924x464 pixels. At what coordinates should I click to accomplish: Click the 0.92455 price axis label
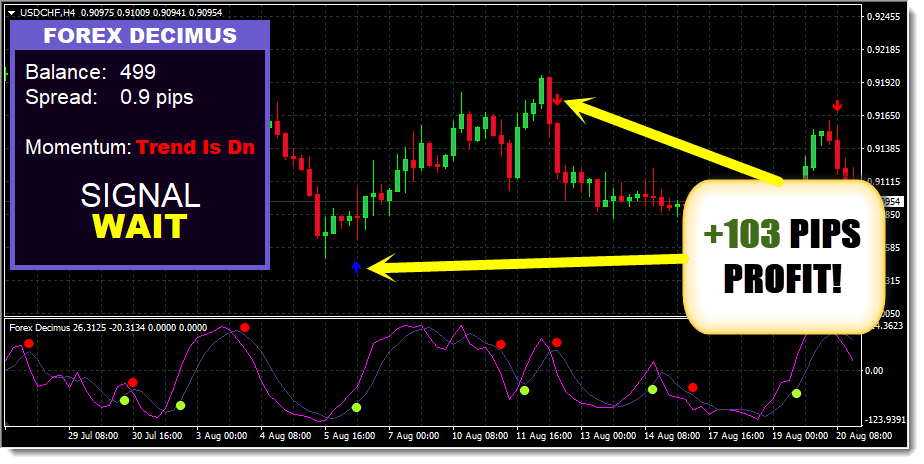[883, 17]
